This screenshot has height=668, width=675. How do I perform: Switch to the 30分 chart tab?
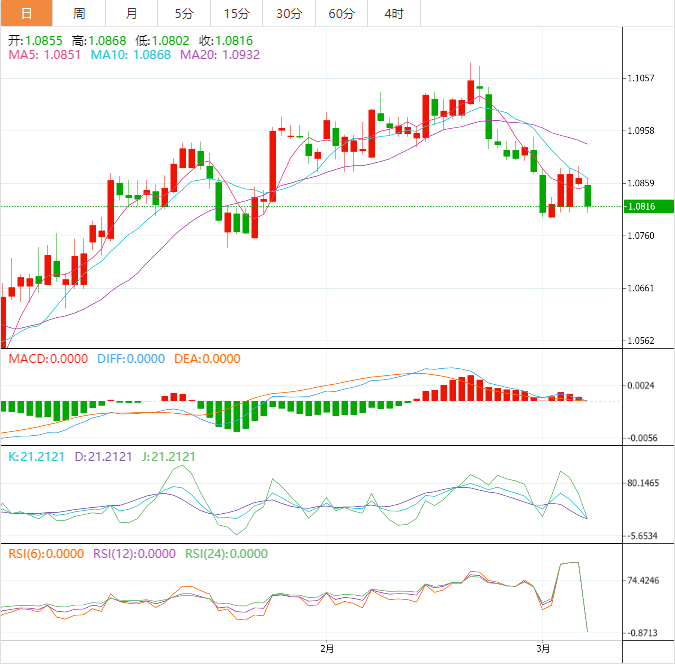(x=289, y=13)
